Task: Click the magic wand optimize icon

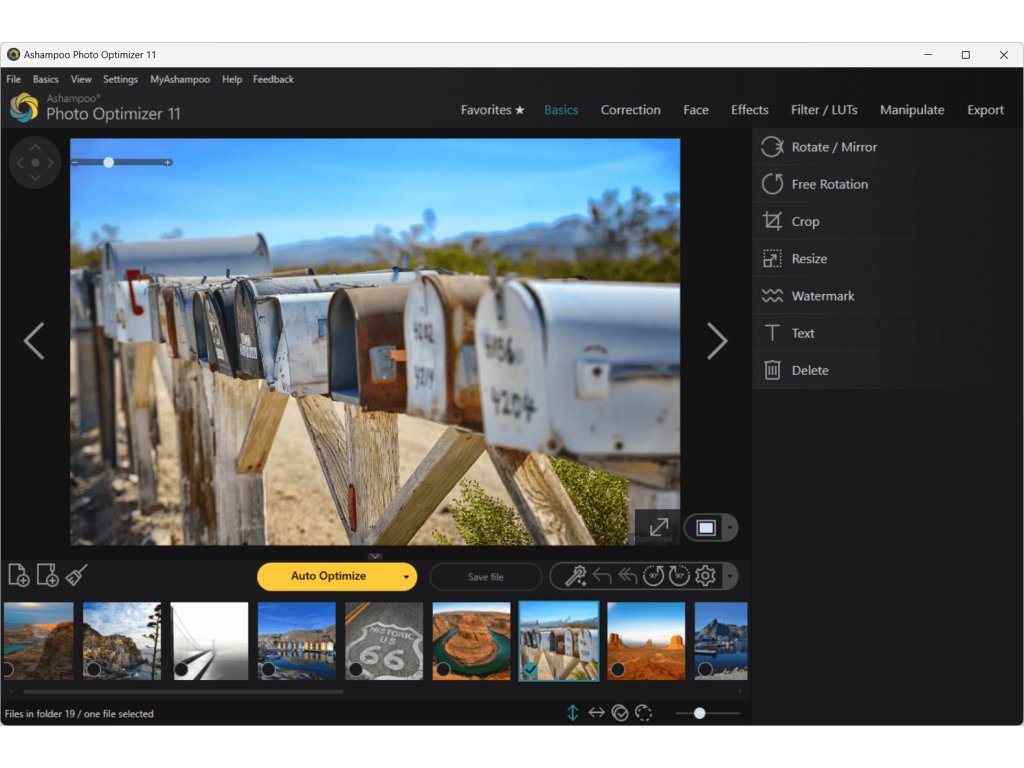Action: pyautogui.click(x=575, y=576)
